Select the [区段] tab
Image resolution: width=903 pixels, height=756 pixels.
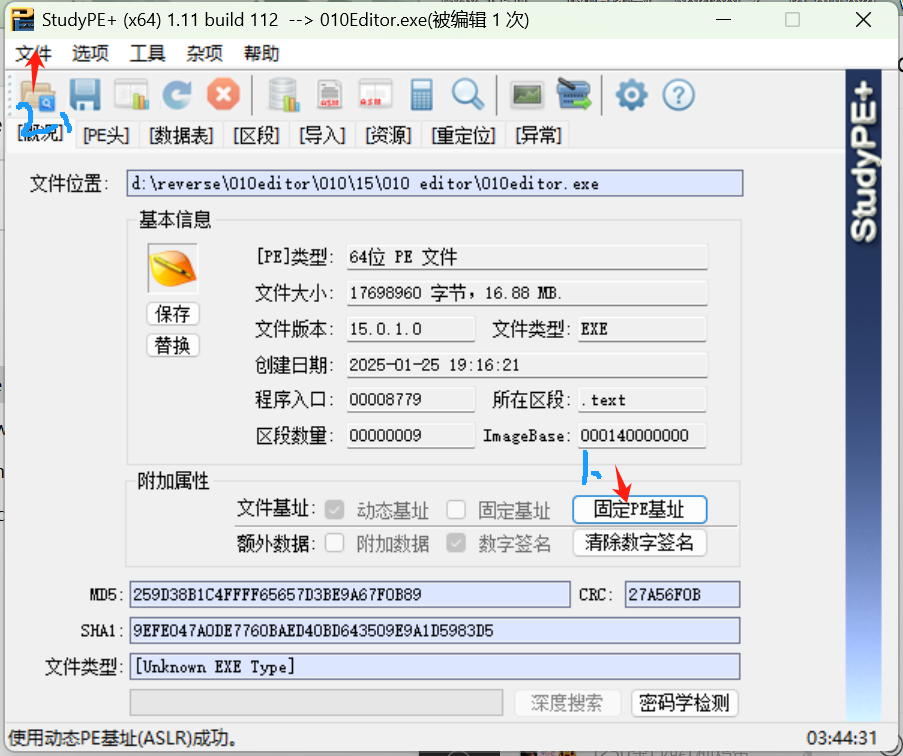(x=256, y=135)
